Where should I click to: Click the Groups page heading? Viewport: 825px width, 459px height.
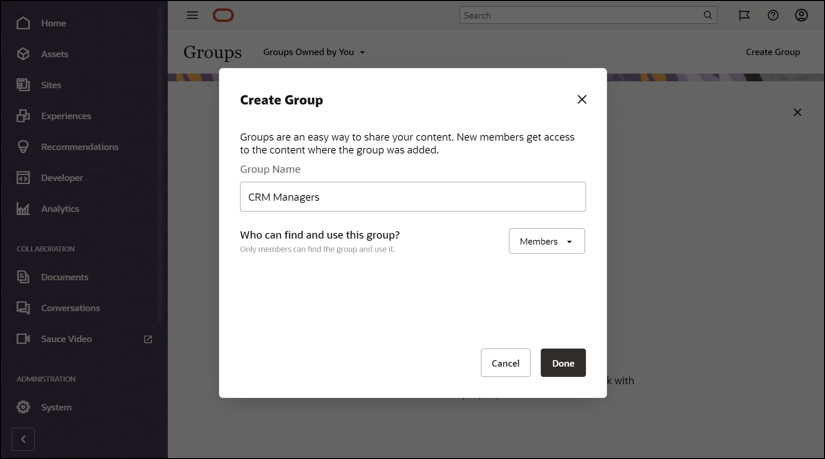[x=213, y=52]
